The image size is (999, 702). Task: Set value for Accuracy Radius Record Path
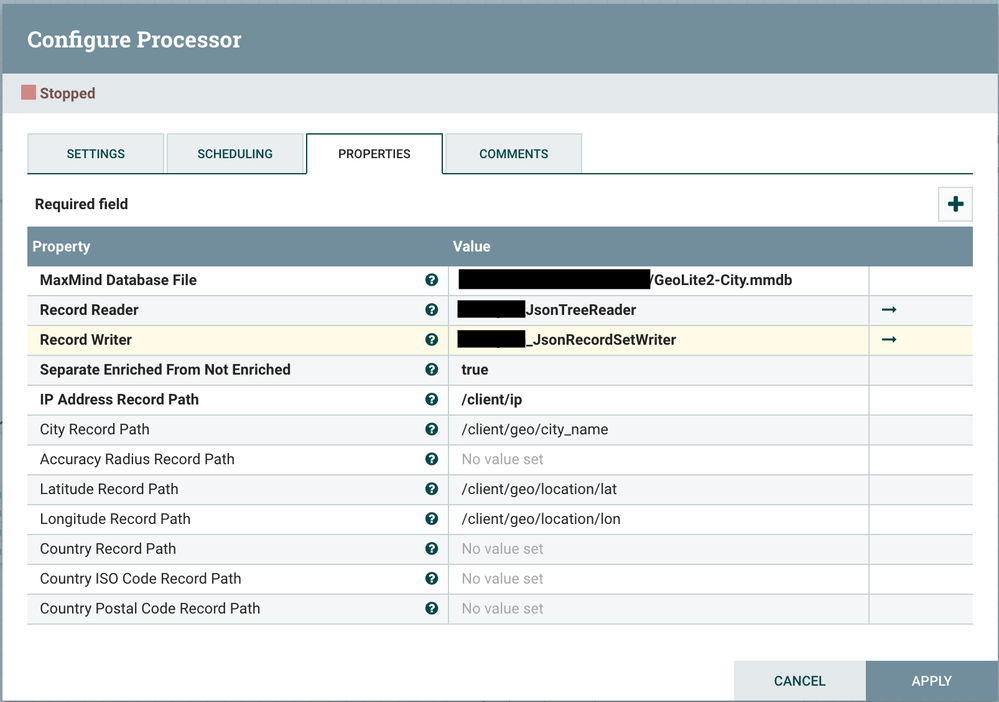pos(658,459)
